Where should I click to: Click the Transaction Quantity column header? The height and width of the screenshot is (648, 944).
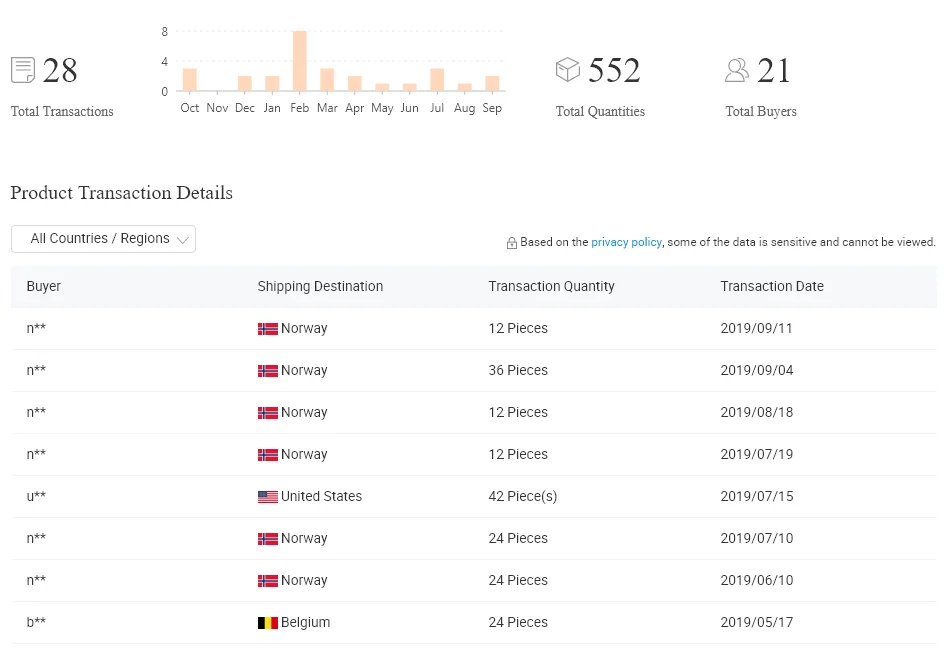pos(551,287)
